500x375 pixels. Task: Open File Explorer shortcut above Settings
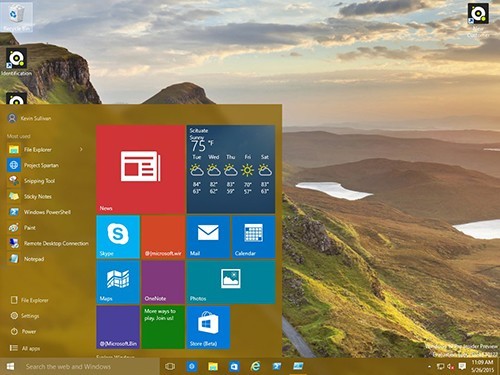pyautogui.click(x=30, y=300)
